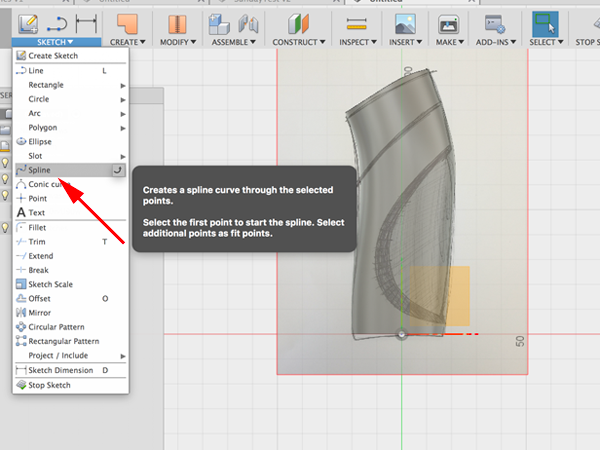Choose Rectangular Pattern menu entry
Image resolution: width=600 pixels, height=450 pixels.
(70, 341)
